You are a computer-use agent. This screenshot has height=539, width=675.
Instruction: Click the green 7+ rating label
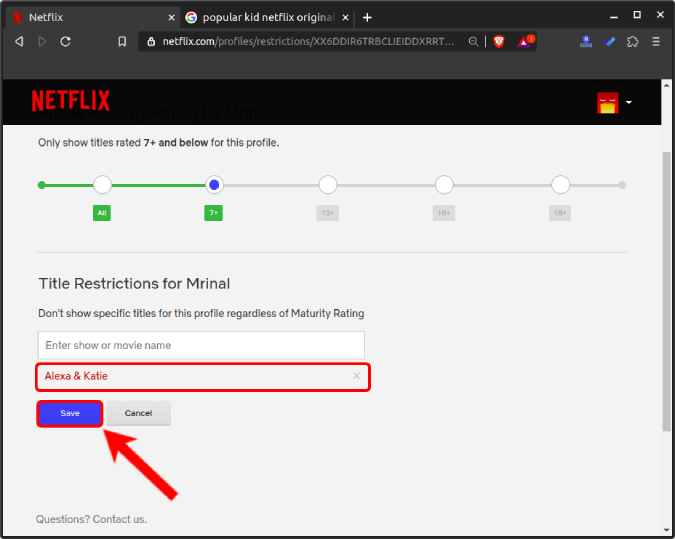[214, 213]
